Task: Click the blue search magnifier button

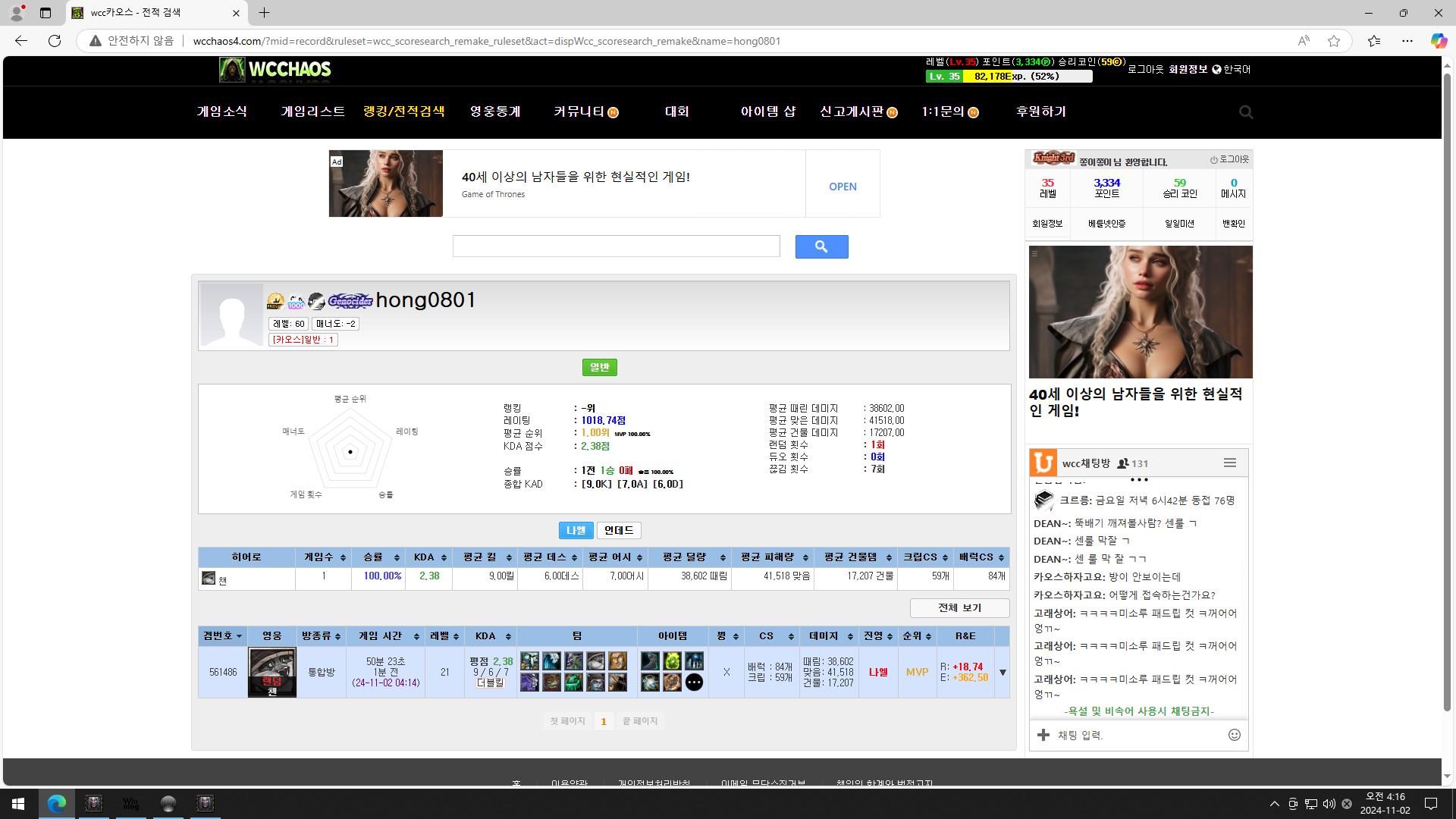Action: coord(821,246)
